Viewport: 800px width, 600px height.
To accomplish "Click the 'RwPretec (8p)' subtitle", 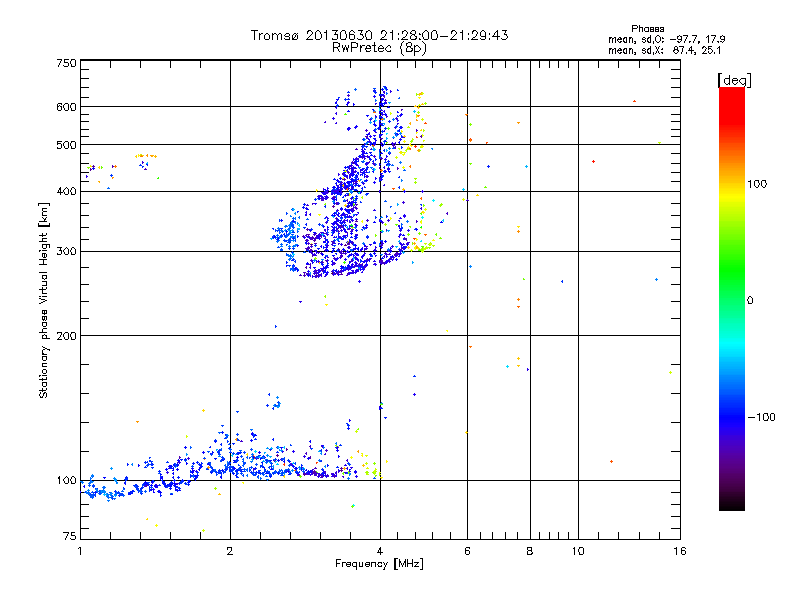I will click(x=379, y=48).
